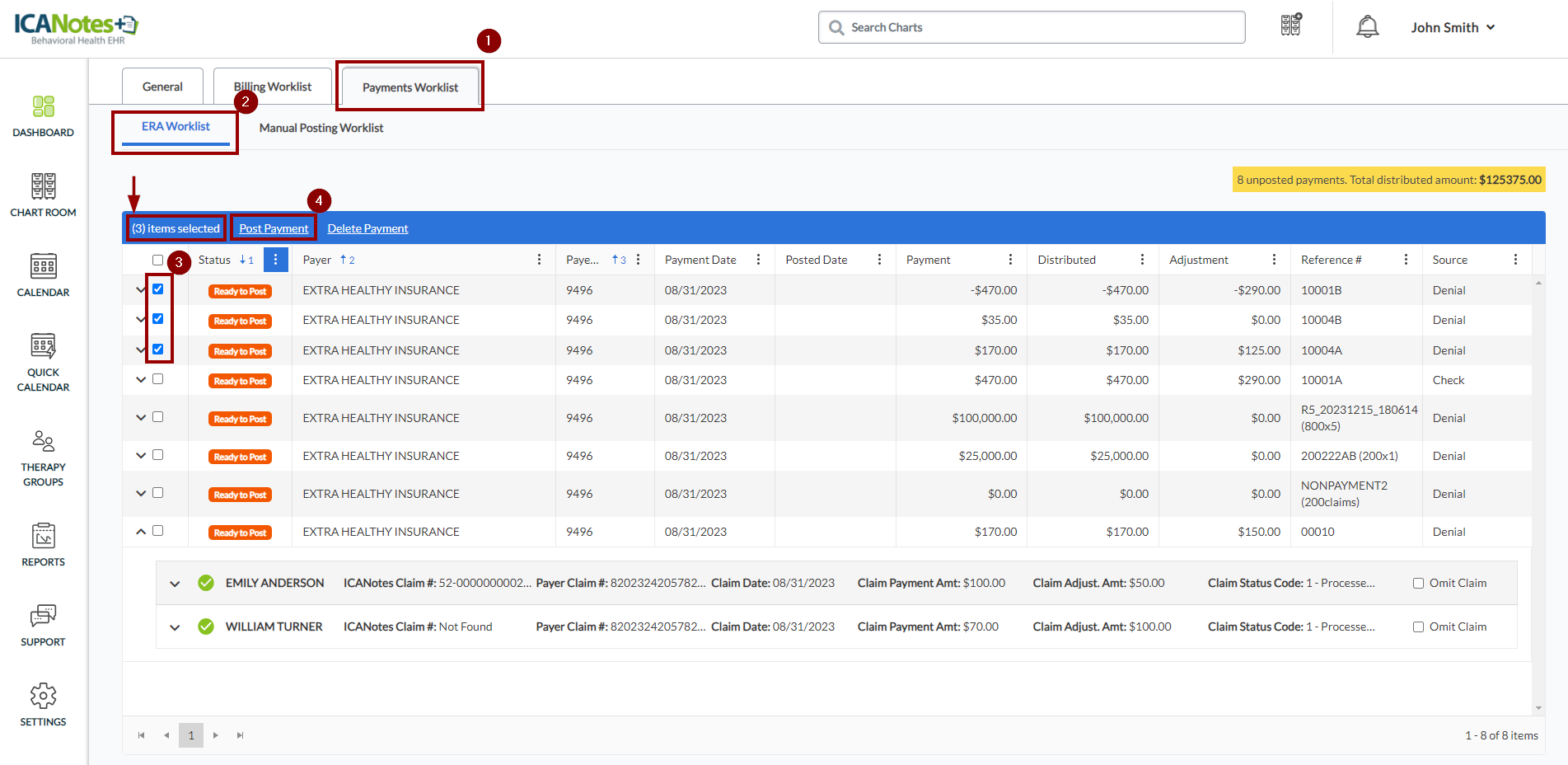Open the Status column options menu

coord(275,260)
